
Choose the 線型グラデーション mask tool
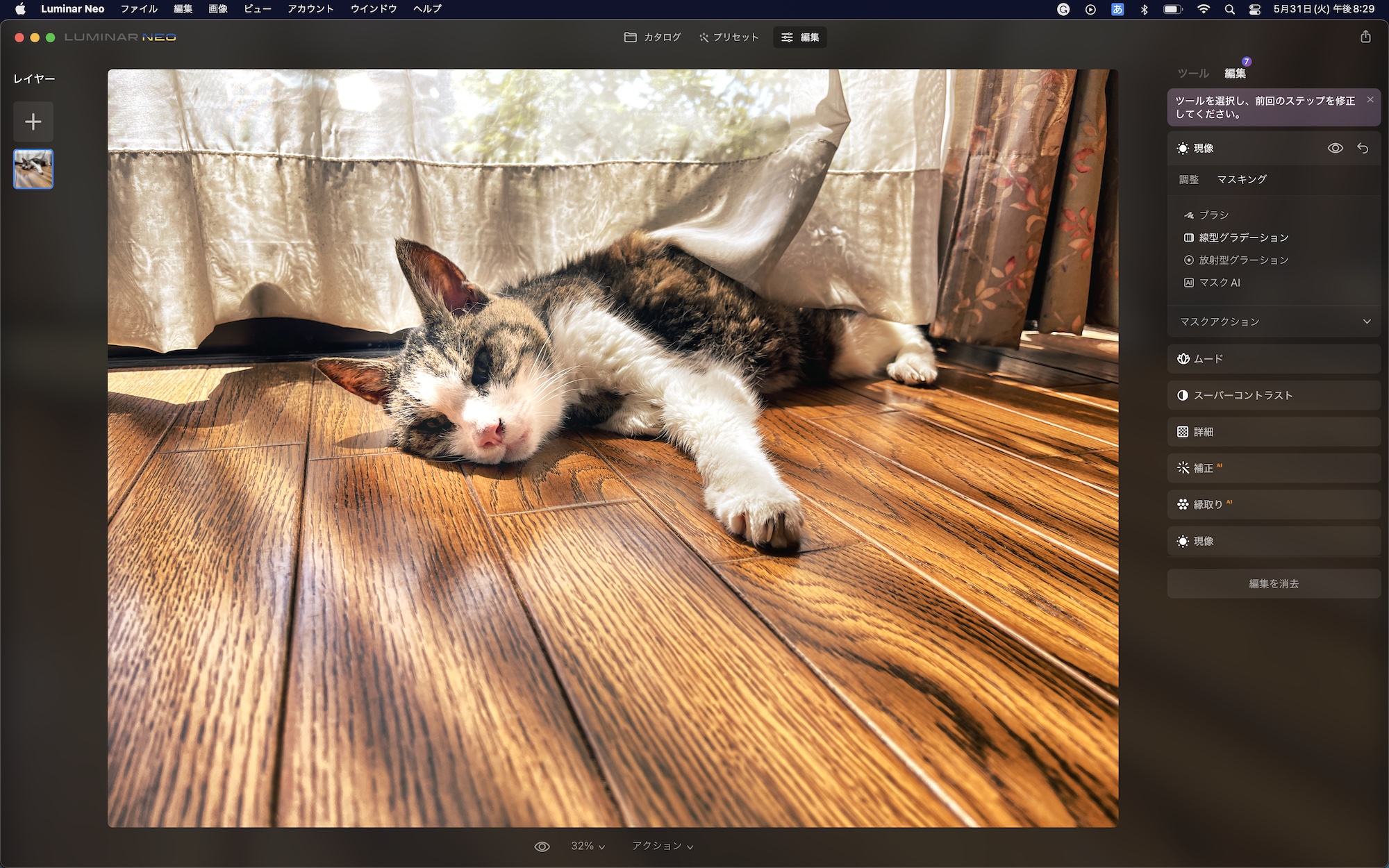pos(1242,237)
